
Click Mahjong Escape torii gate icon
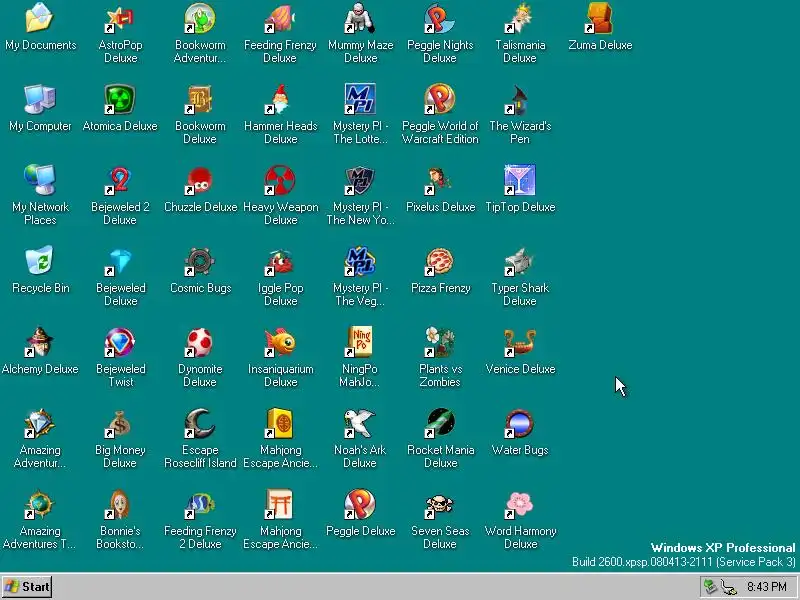tap(280, 505)
